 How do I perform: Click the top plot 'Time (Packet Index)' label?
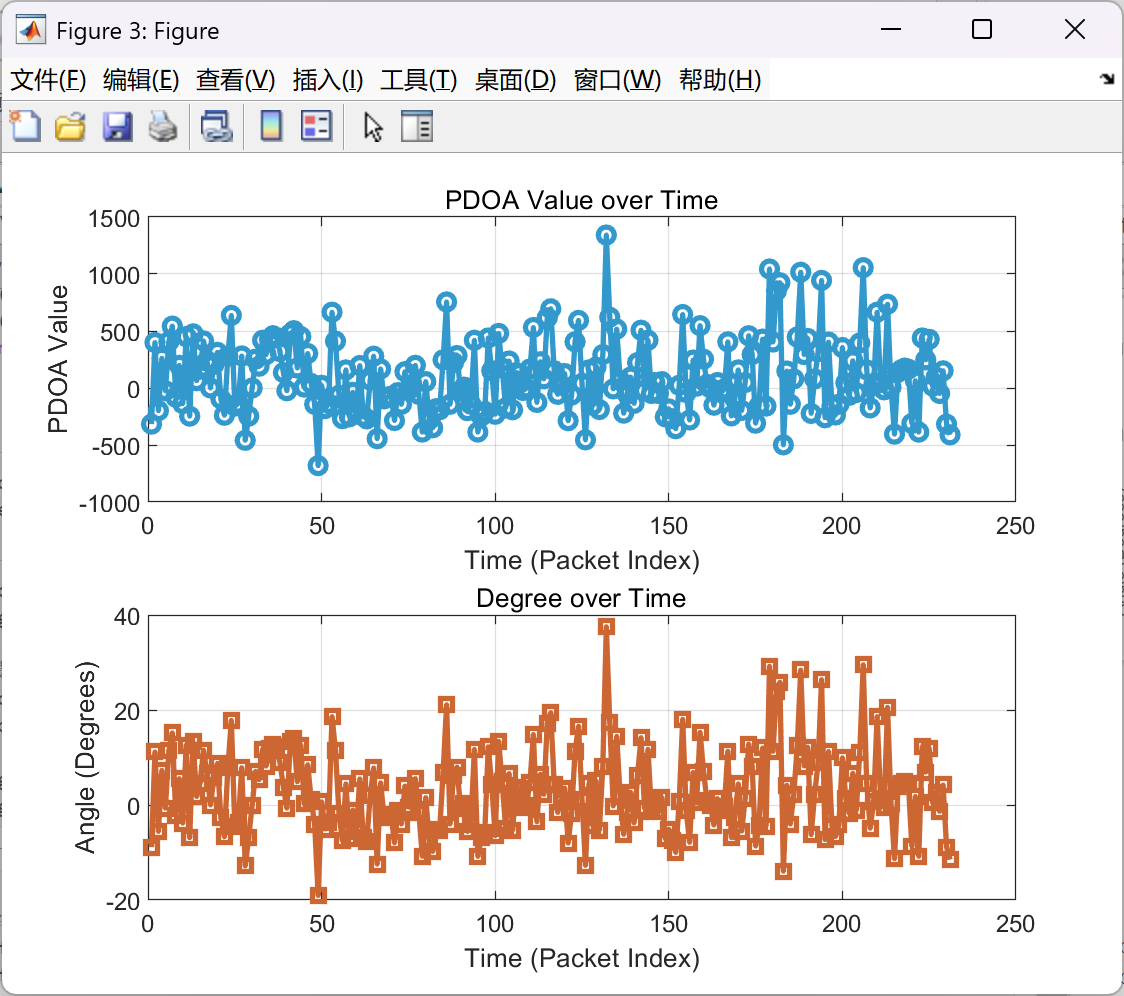tap(582, 560)
